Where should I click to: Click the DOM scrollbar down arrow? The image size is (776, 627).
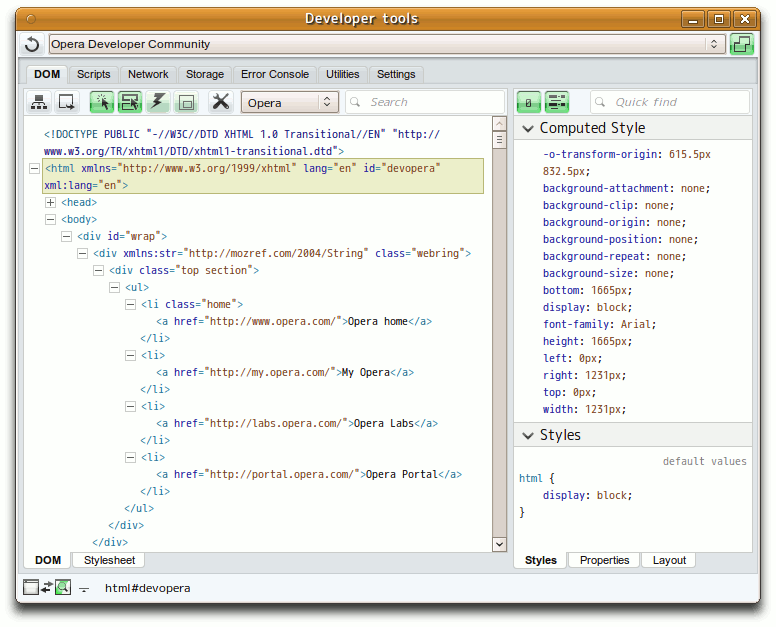click(499, 544)
